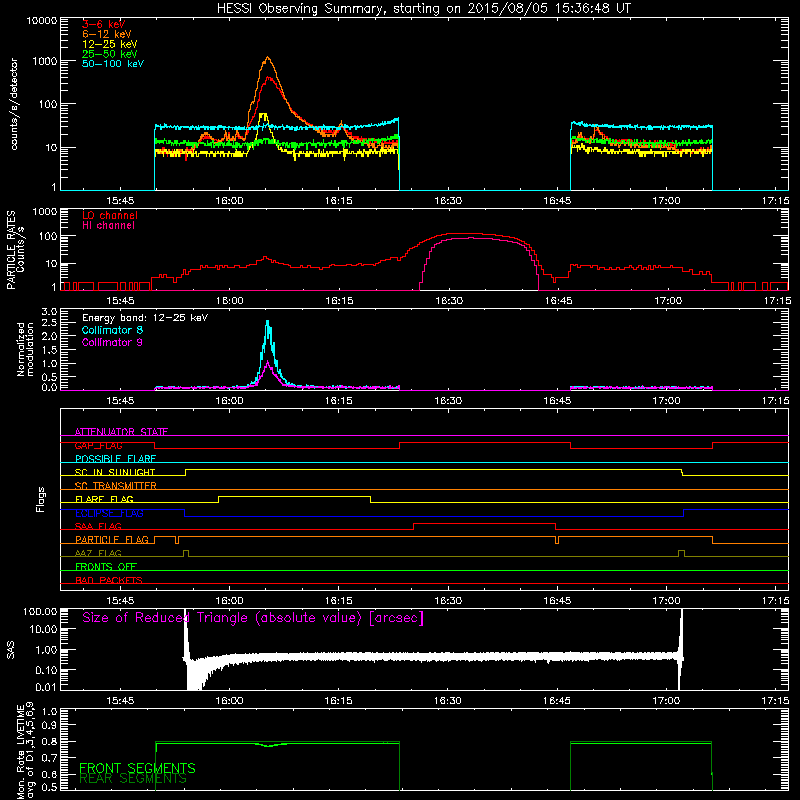Select the red 3-6 keV legend entry
This screenshot has width=800, height=800.
(104, 24)
